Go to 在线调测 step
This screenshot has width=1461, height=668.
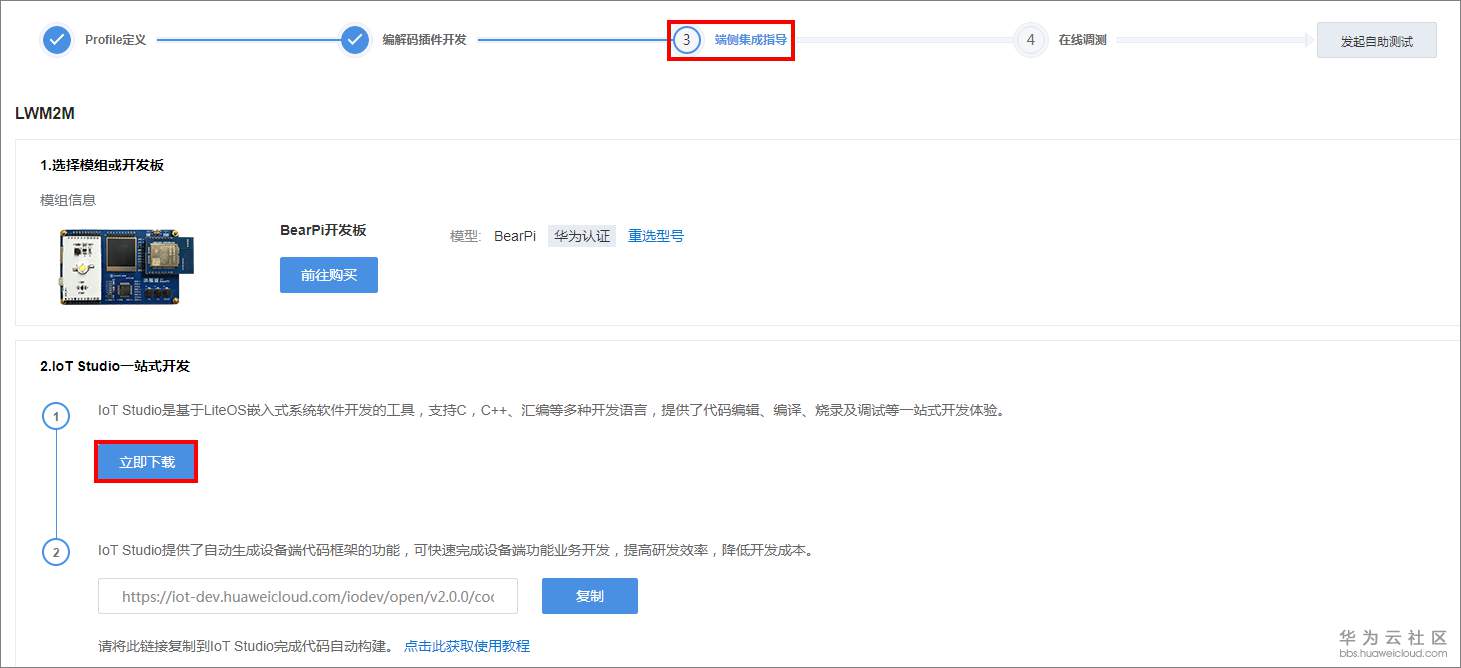[1082, 40]
